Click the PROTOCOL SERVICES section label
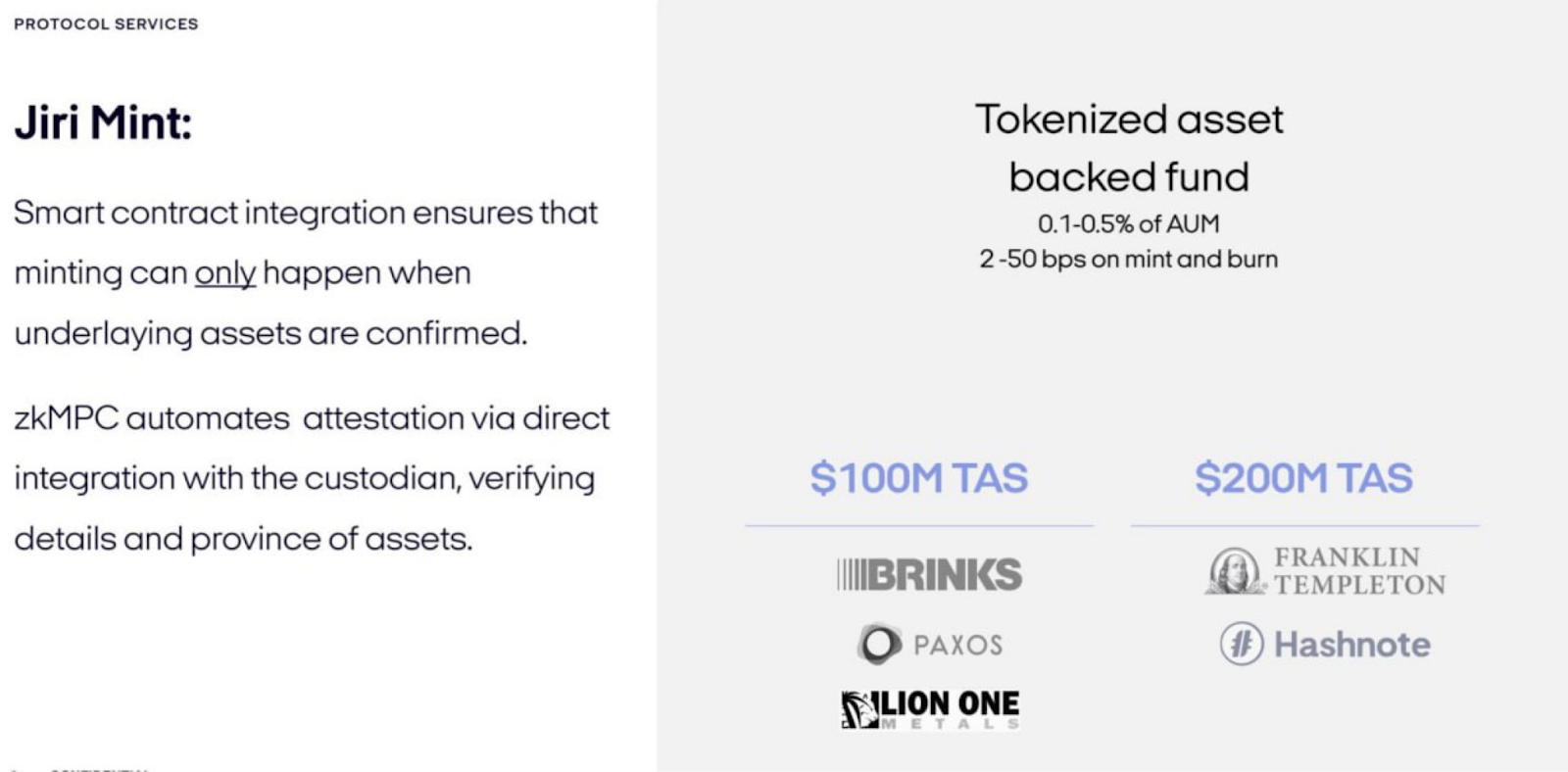This screenshot has width=1568, height=772. 106,24
